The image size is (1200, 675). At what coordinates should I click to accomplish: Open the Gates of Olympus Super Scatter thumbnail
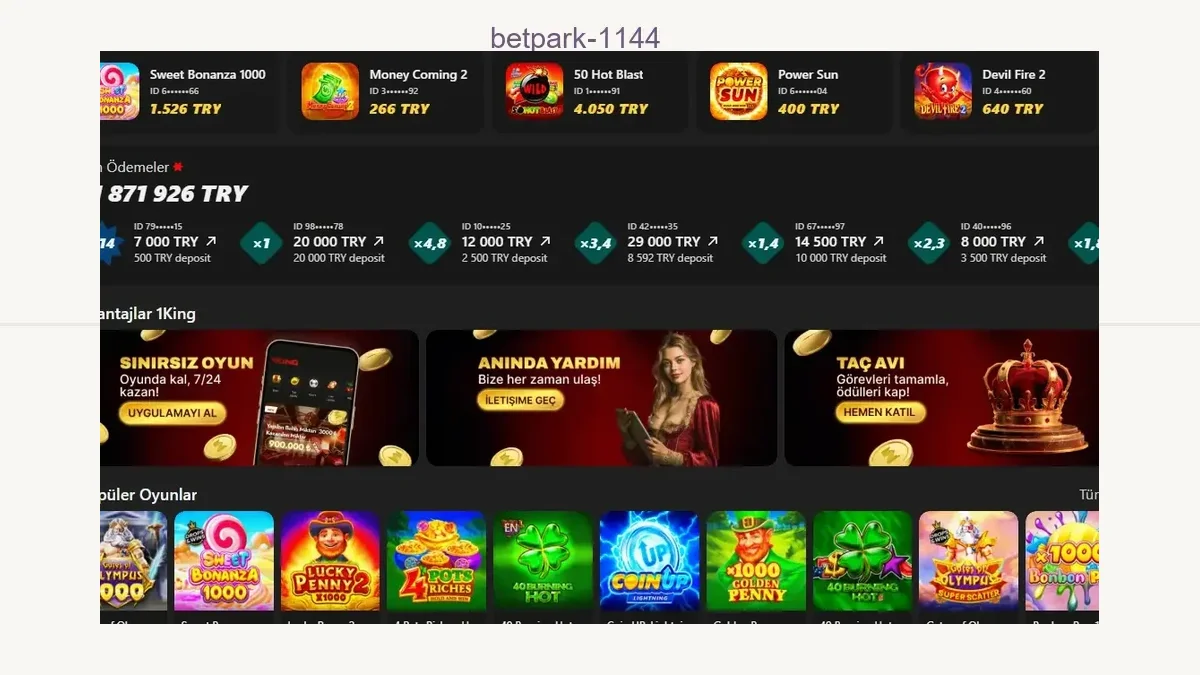coord(968,561)
